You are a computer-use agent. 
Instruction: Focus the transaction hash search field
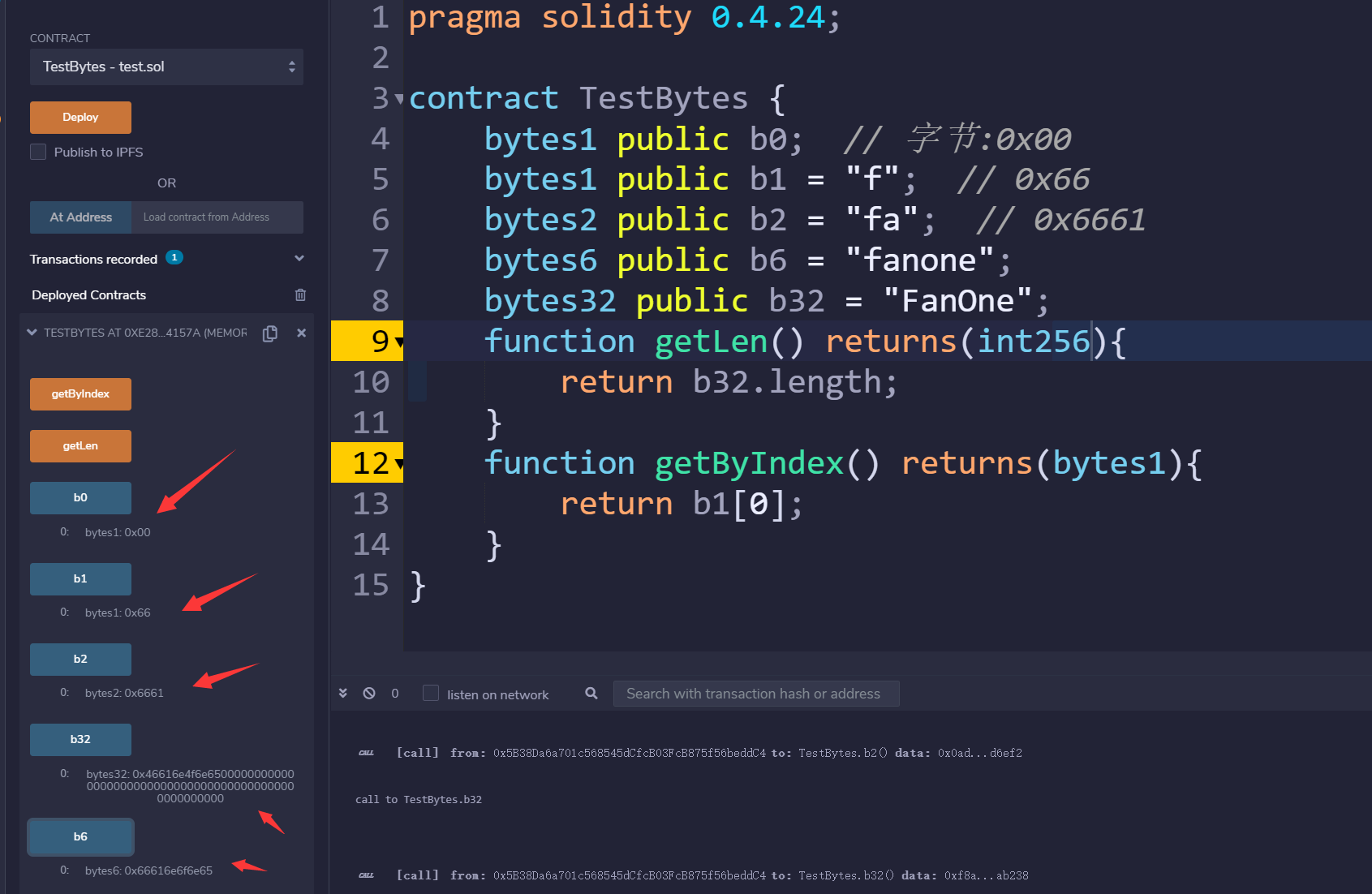point(756,694)
